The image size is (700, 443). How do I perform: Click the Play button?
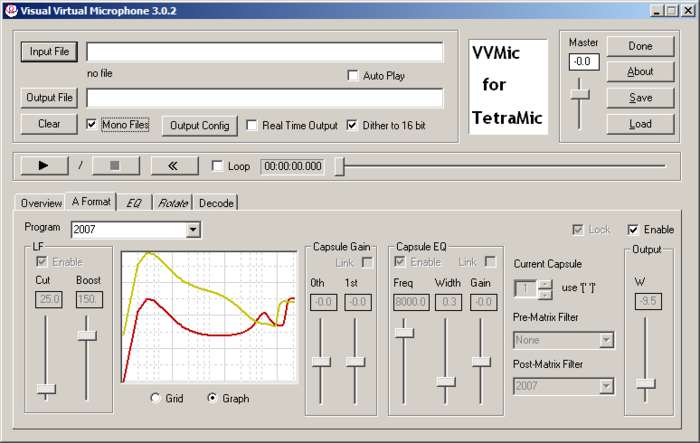pyautogui.click(x=45, y=166)
